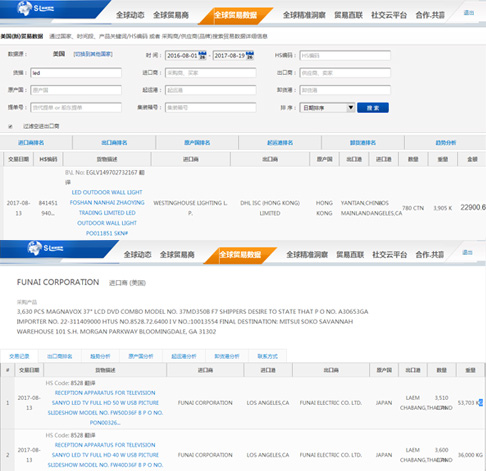Image resolution: width=486 pixels, height=471 pixels.
Task: Click the globe logo in lower header
Action: (x=34, y=248)
